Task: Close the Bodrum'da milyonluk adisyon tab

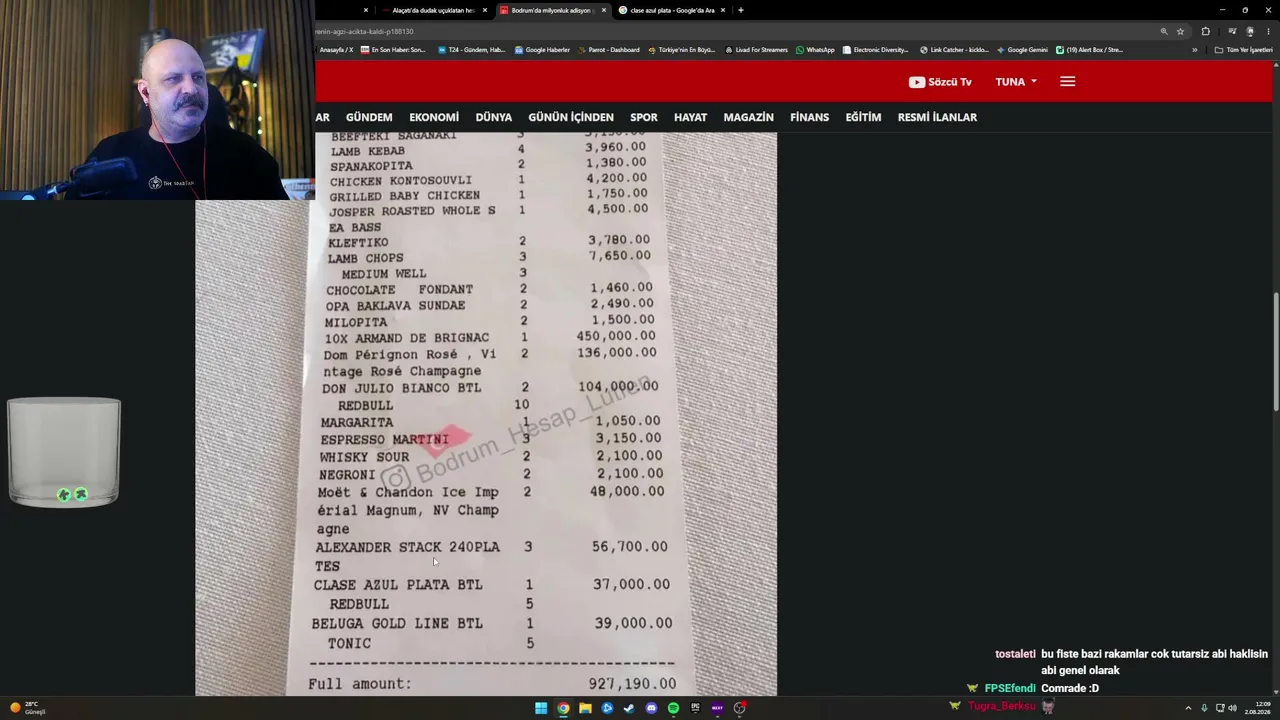Action: pyautogui.click(x=604, y=10)
